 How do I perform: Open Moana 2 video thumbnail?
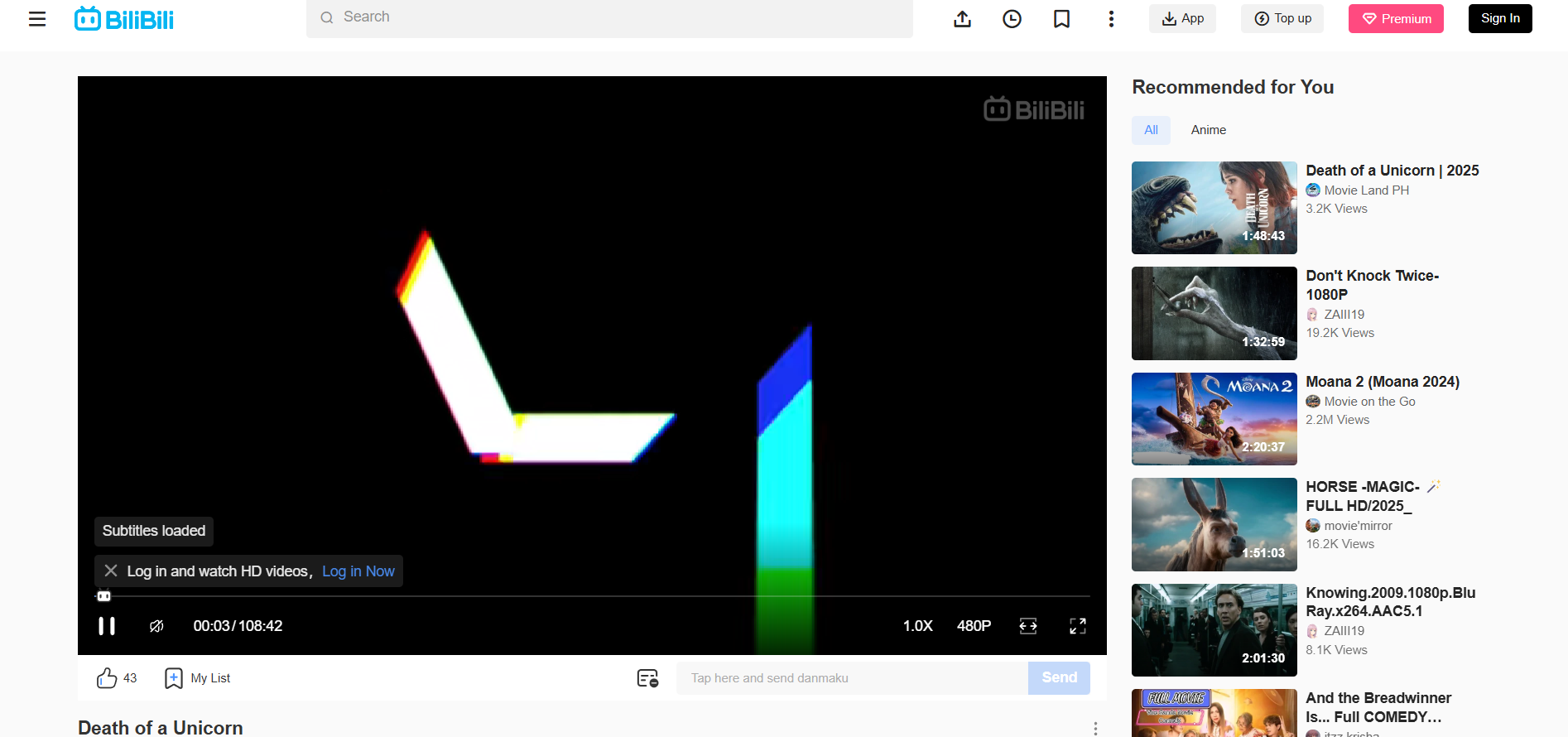1214,419
